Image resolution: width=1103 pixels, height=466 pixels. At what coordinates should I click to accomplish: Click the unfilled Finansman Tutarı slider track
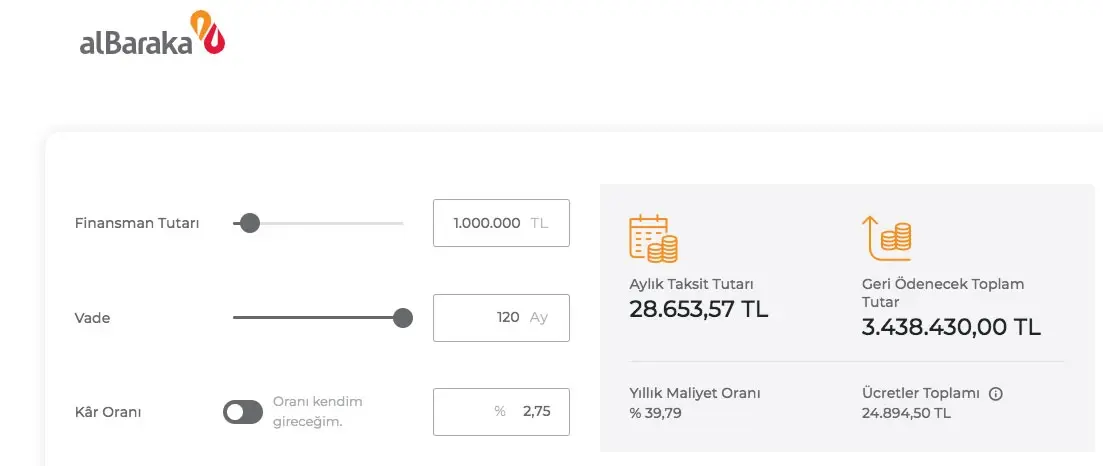pyautogui.click(x=330, y=223)
